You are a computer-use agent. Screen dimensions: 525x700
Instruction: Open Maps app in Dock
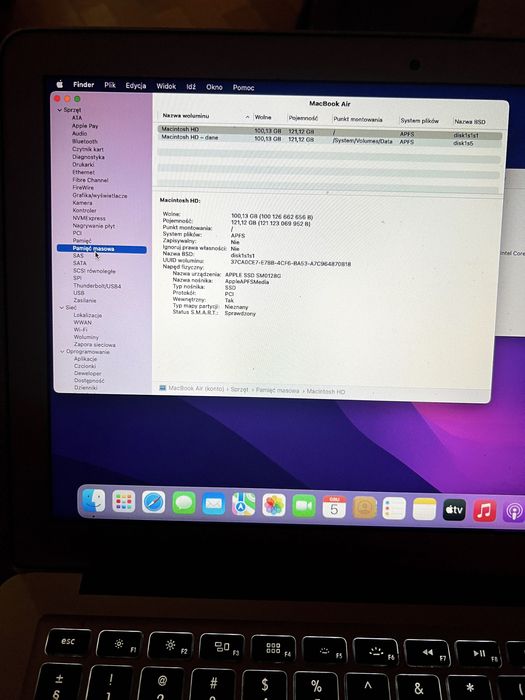(244, 505)
